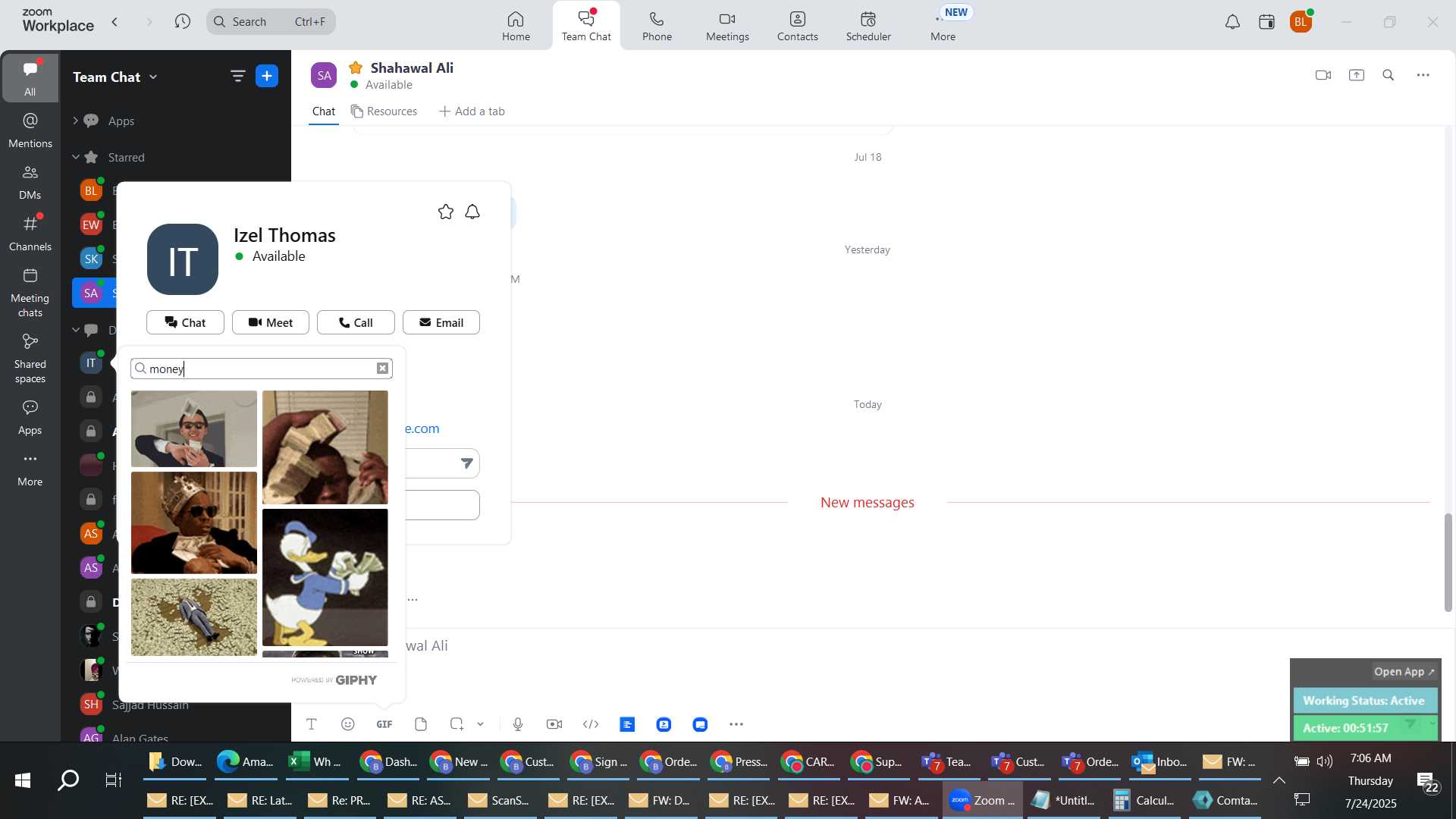Screen dimensions: 1456x819
Task: Click Add a tab in chat header
Action: pos(472,111)
